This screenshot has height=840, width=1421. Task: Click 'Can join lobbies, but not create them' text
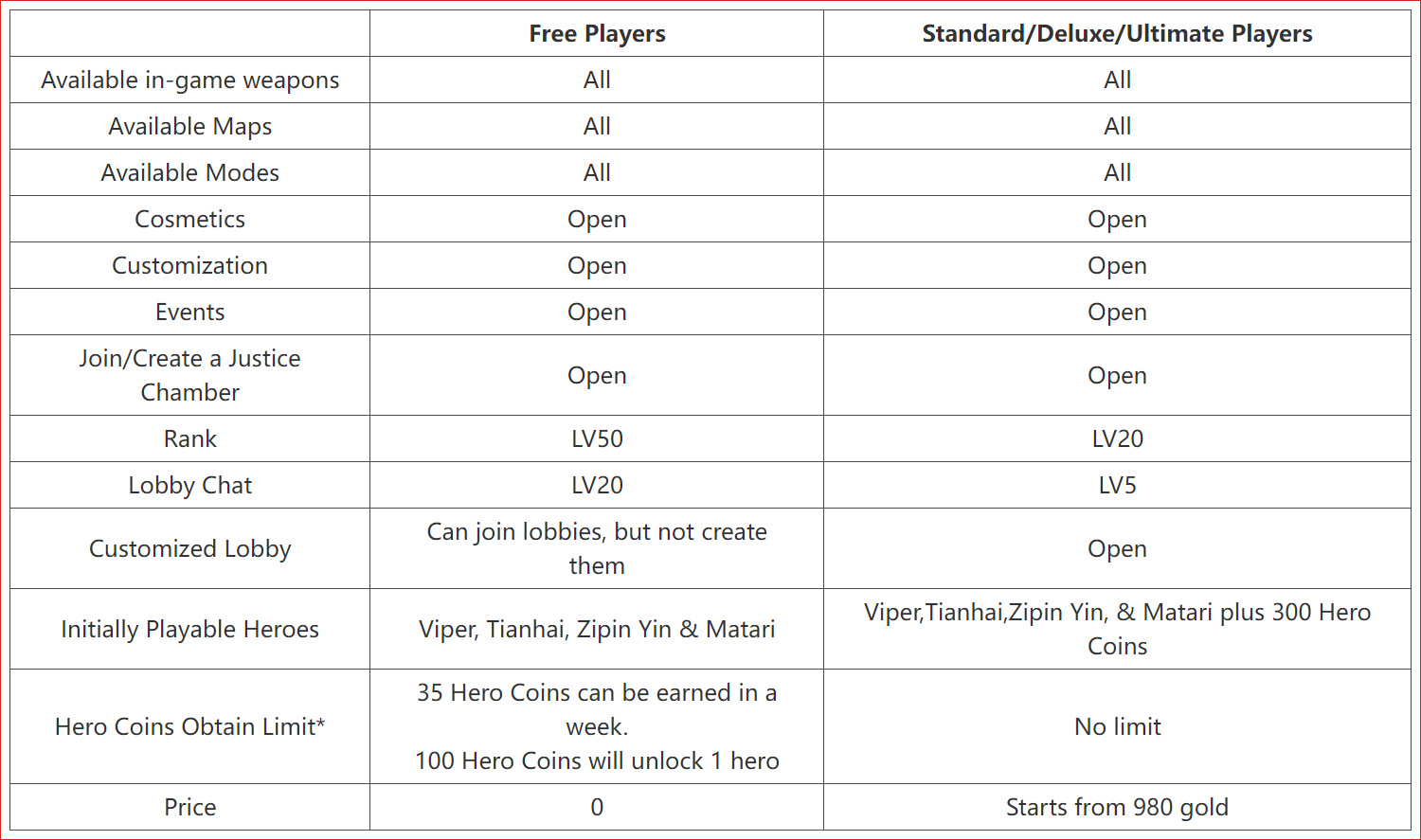pos(597,548)
